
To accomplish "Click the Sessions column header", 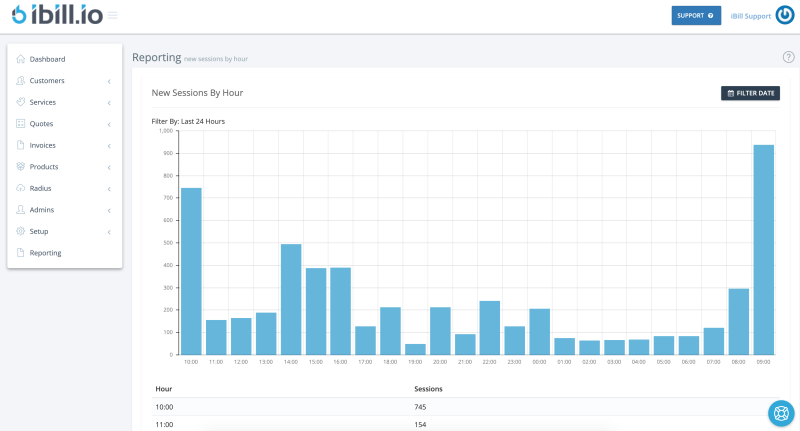I will tap(428, 389).
